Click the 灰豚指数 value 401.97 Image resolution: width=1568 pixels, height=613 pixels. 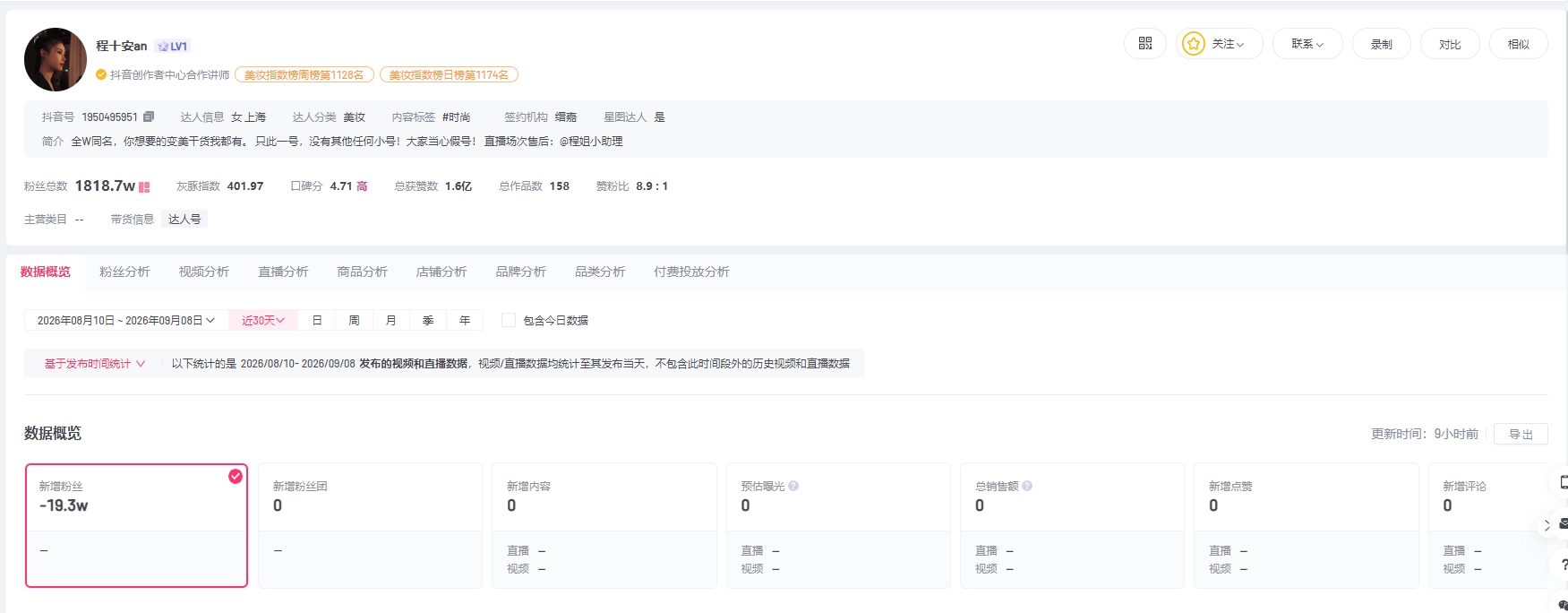(x=245, y=186)
